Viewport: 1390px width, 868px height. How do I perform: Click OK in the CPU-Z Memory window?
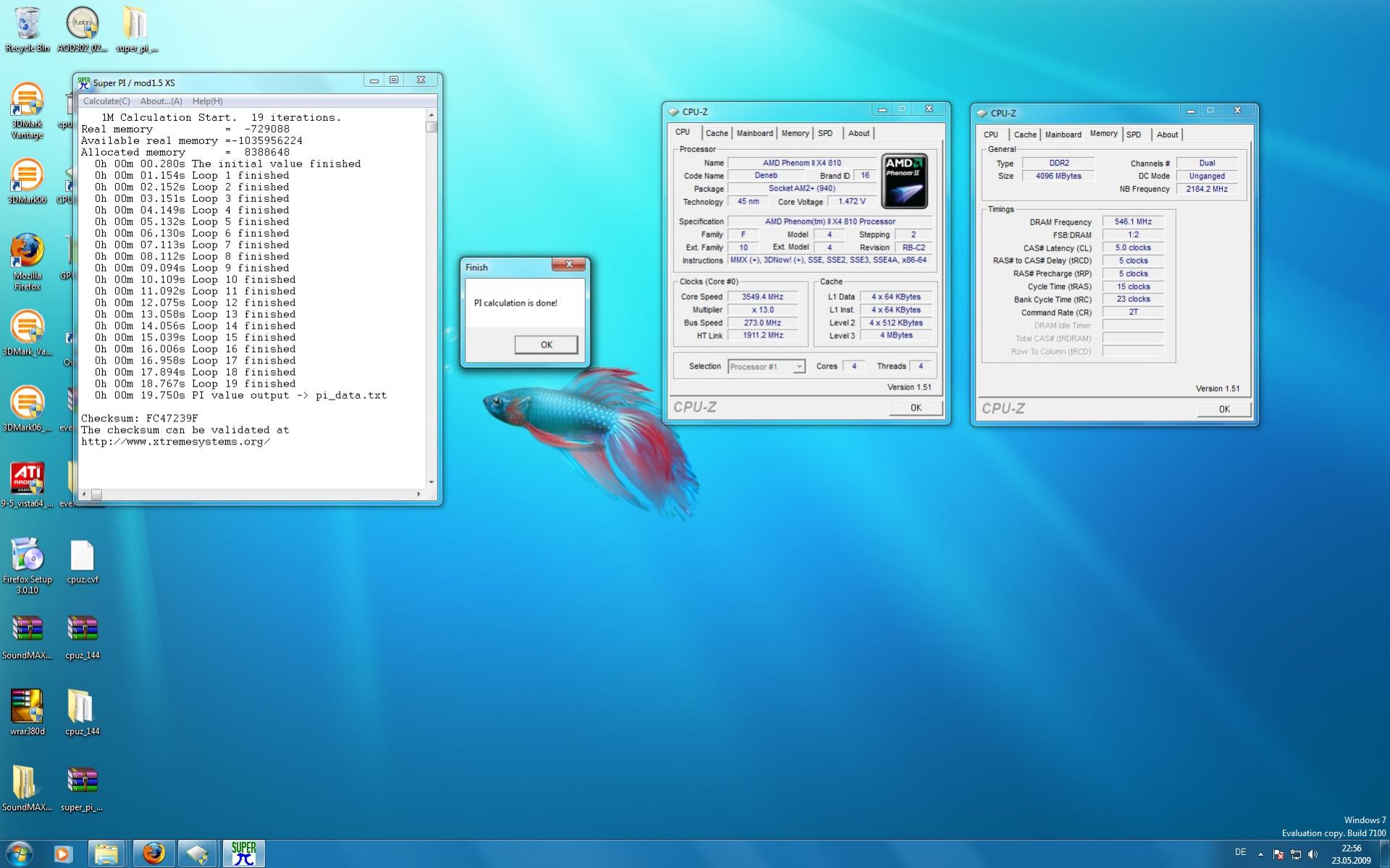[1223, 409]
